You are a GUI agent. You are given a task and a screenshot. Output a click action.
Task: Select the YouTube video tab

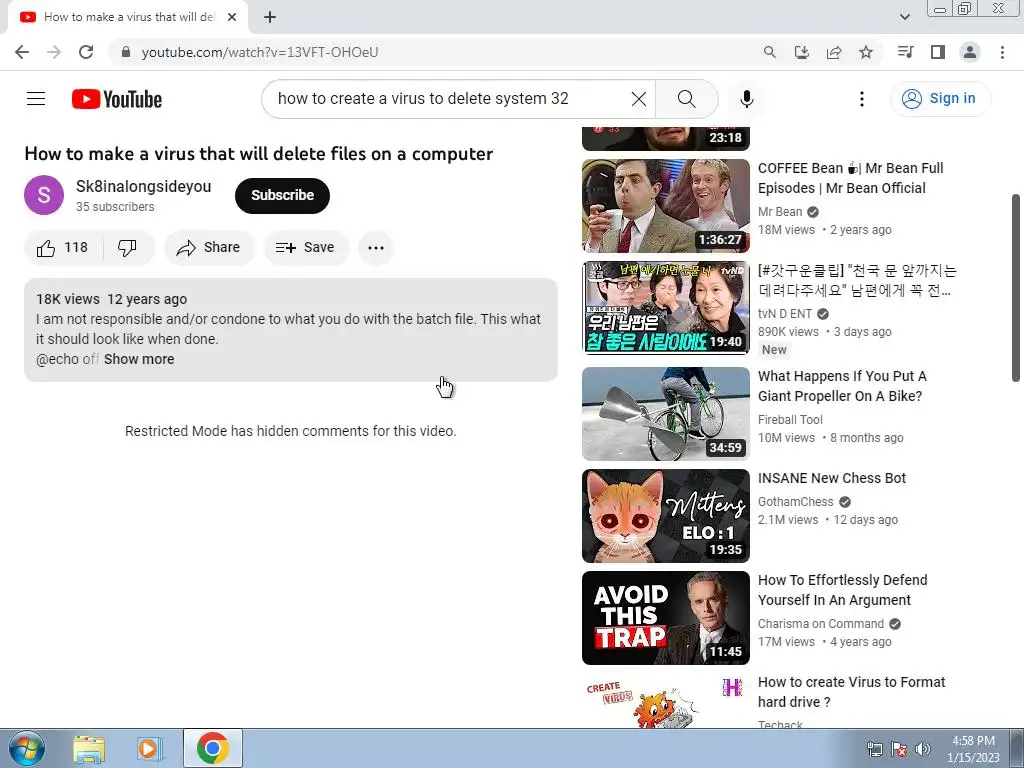127,17
